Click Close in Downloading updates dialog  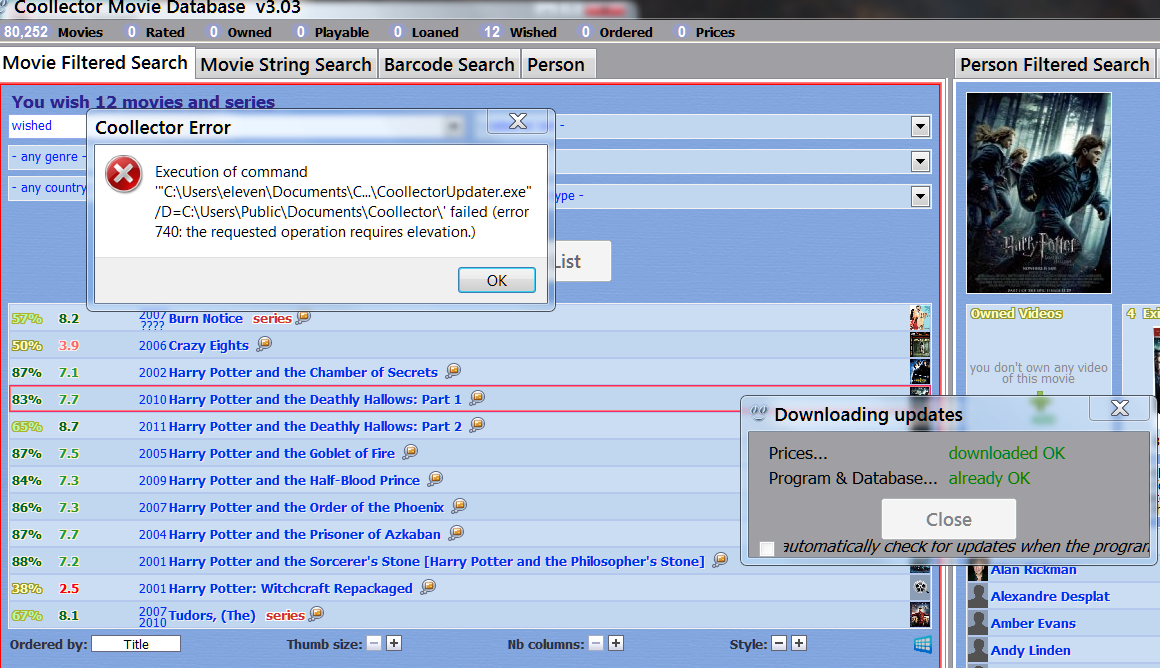949,519
